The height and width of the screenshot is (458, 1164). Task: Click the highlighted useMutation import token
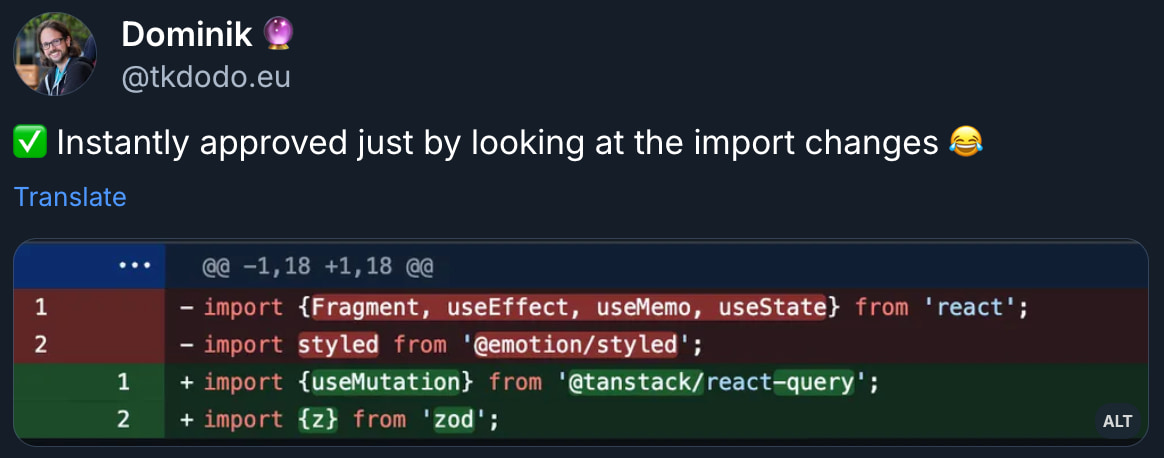tap(386, 382)
